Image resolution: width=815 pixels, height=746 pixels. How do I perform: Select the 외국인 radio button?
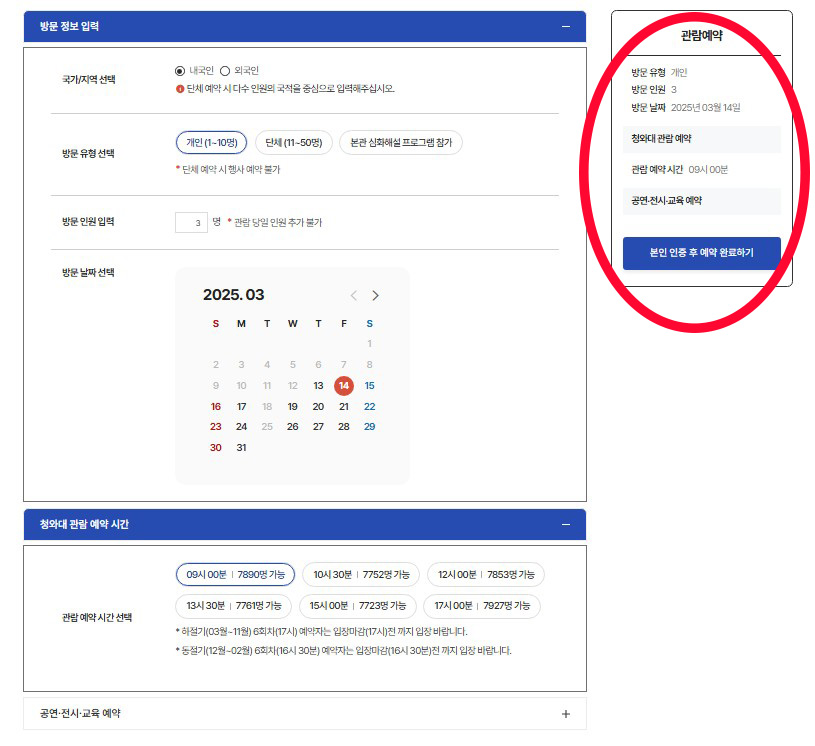225,71
